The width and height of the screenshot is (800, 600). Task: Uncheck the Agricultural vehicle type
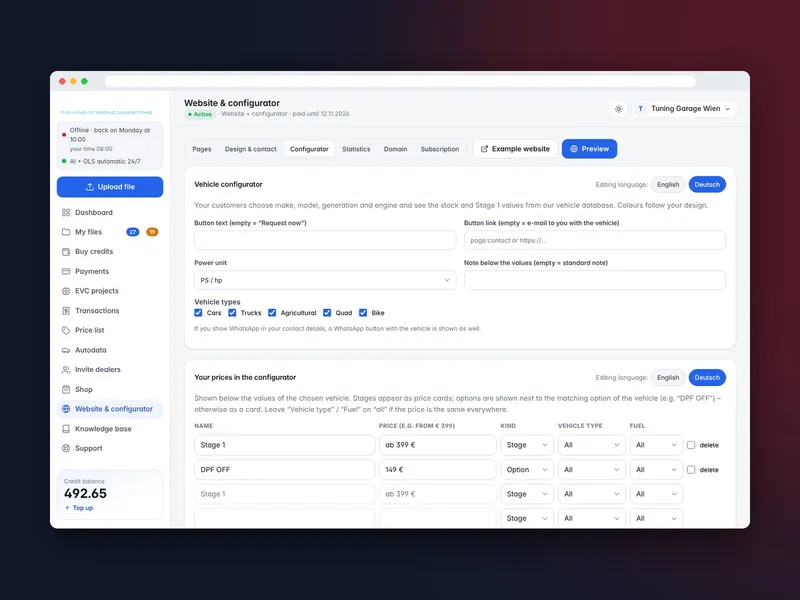pos(272,313)
